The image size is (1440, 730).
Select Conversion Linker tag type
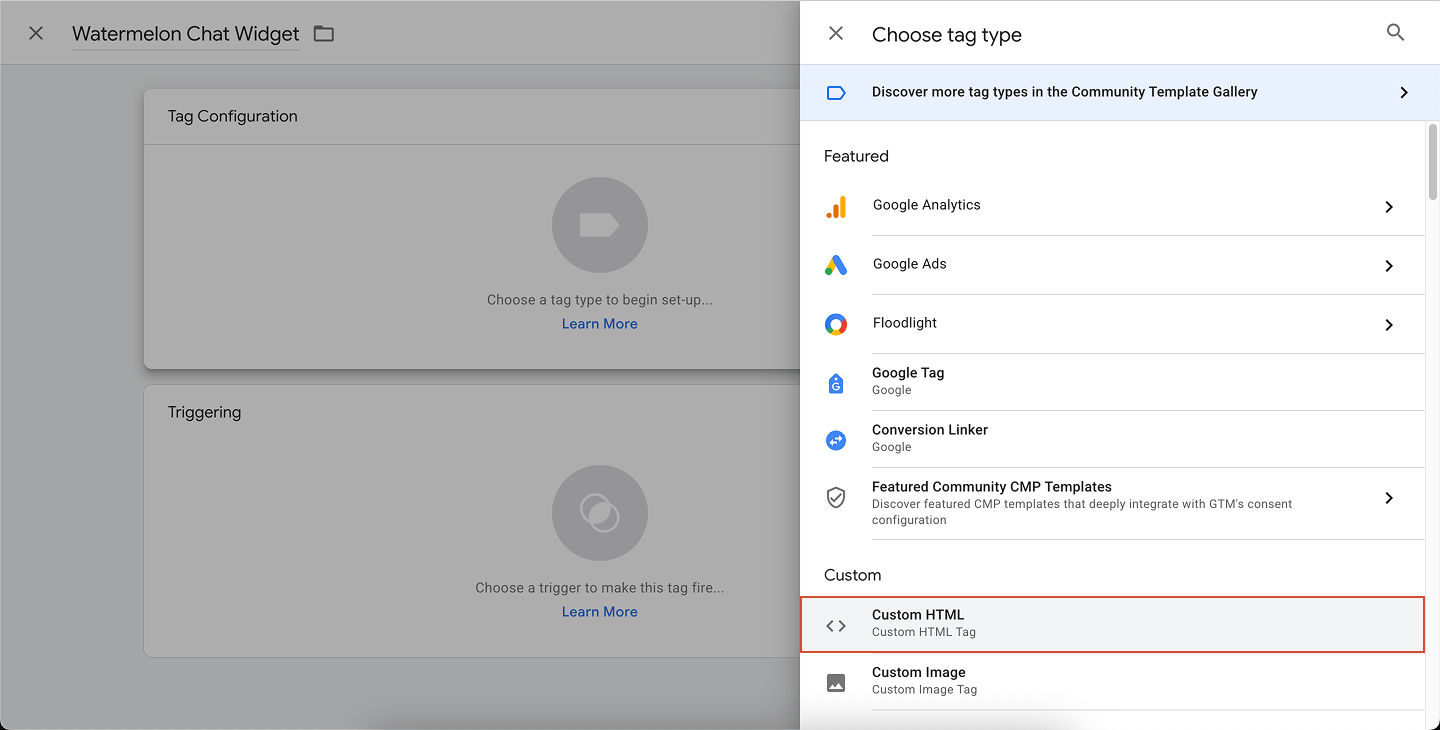1112,439
